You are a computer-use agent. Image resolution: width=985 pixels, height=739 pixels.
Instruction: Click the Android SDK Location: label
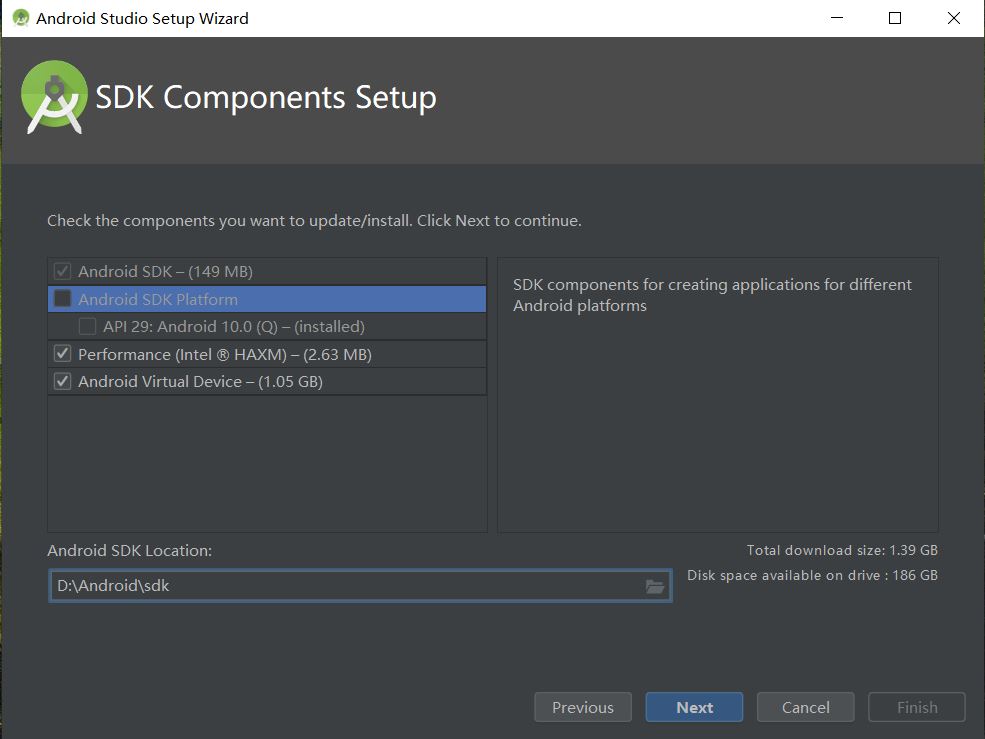pos(129,550)
